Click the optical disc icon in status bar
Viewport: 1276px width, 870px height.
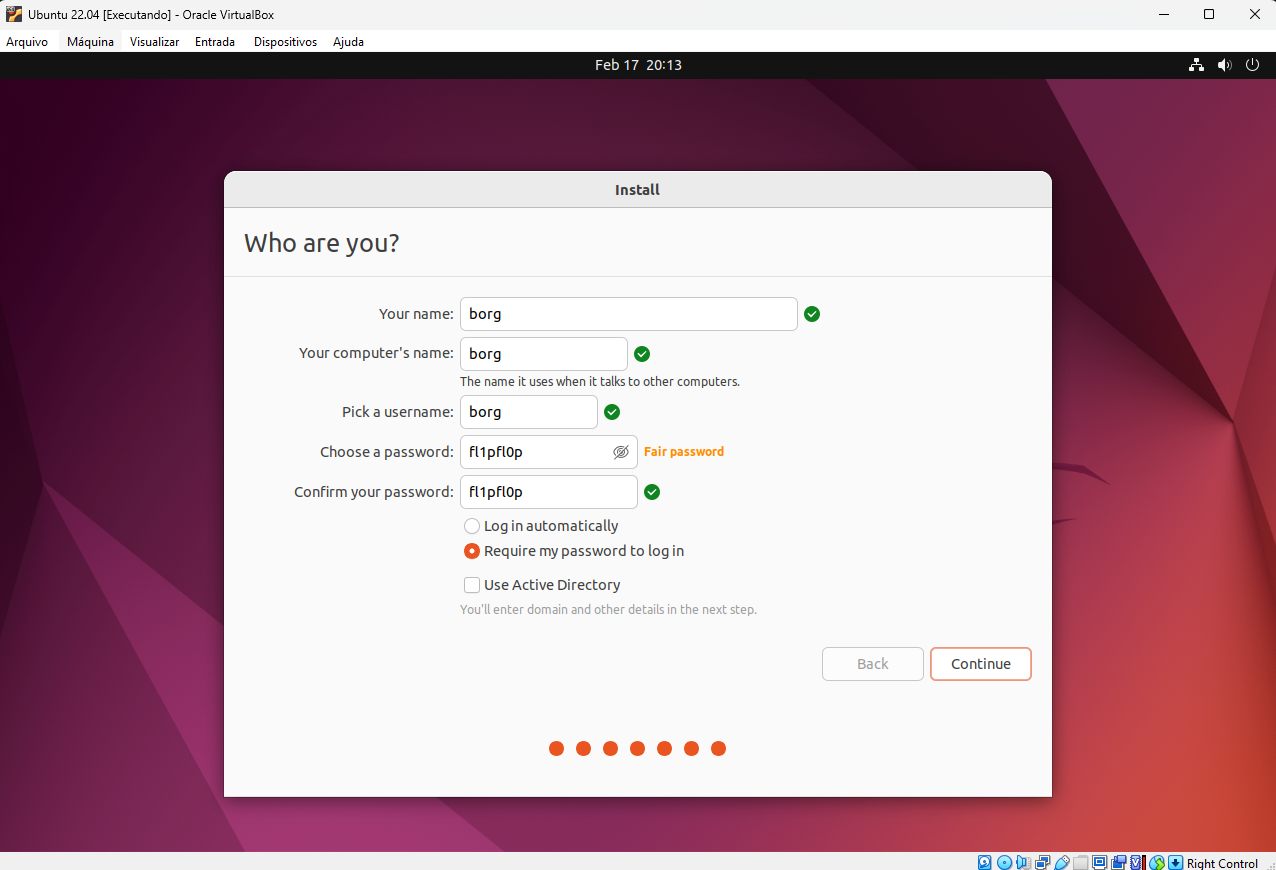point(1004,862)
